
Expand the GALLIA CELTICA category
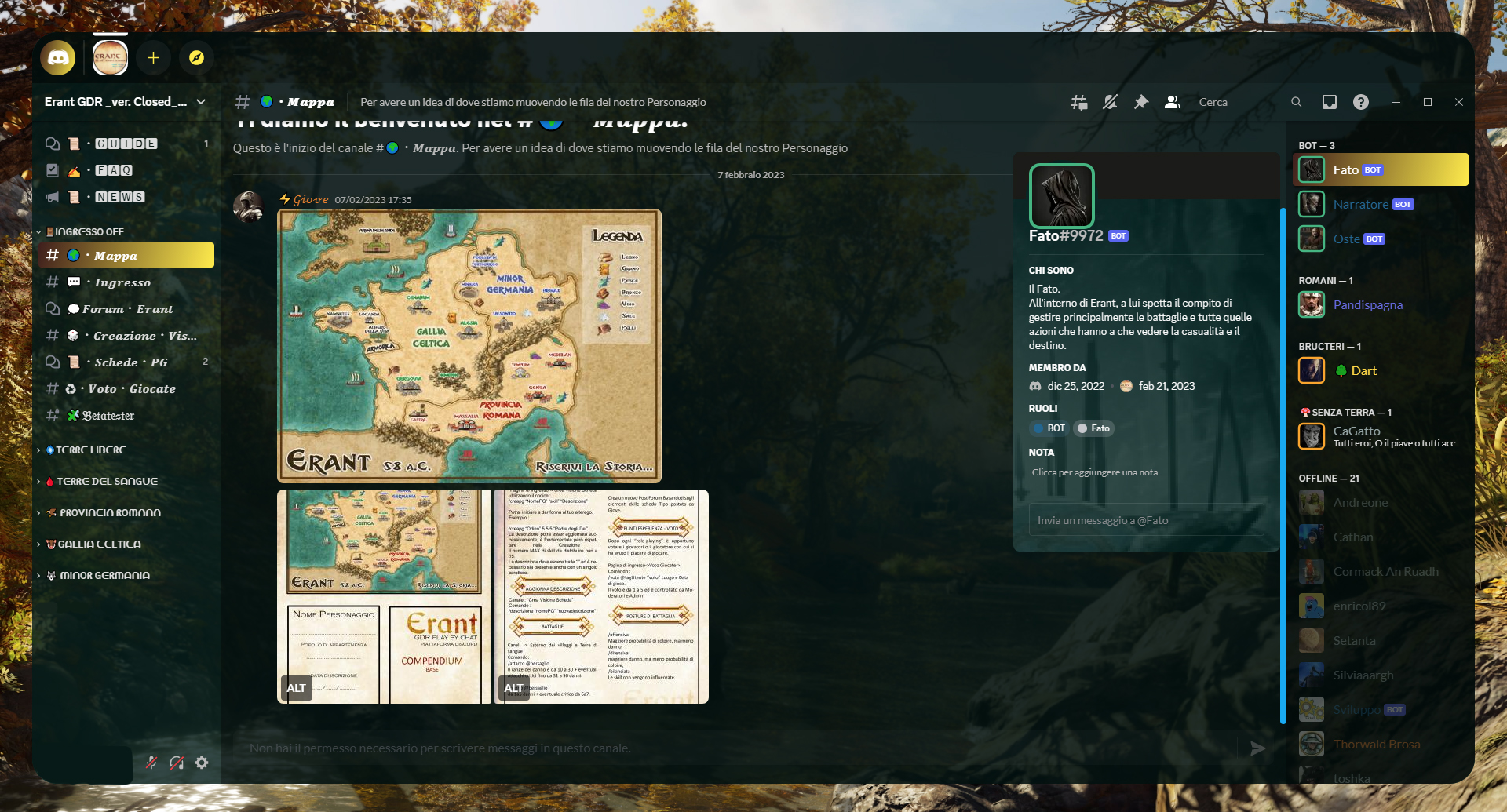[x=93, y=544]
